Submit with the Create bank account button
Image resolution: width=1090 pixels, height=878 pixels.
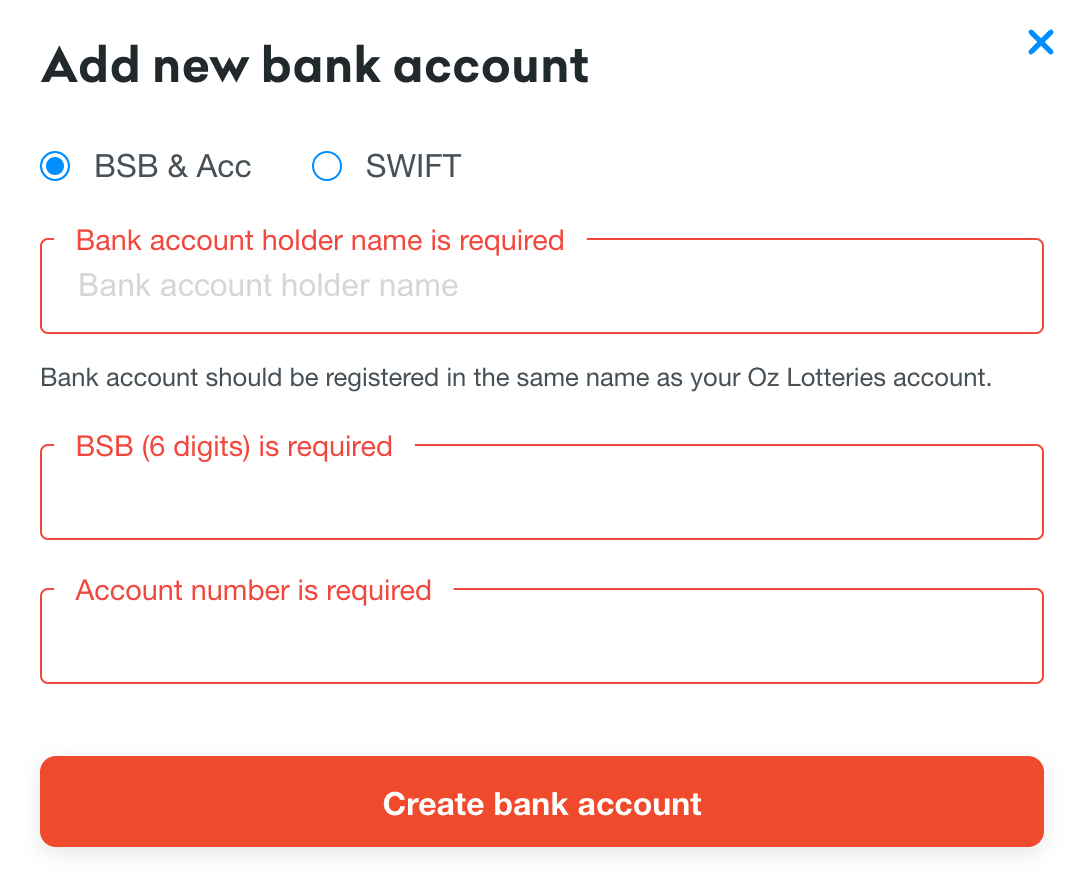542,802
